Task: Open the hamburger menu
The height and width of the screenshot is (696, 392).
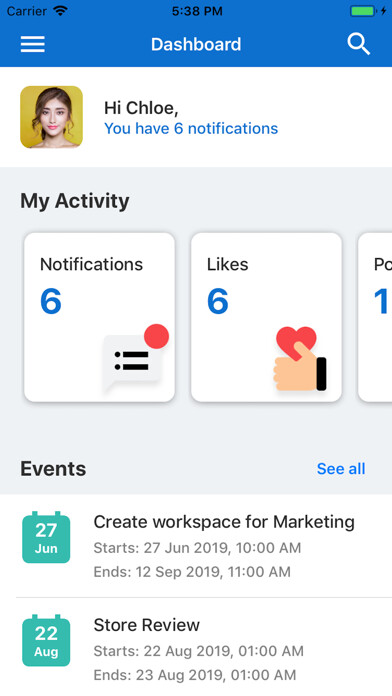Action: pos(32,44)
